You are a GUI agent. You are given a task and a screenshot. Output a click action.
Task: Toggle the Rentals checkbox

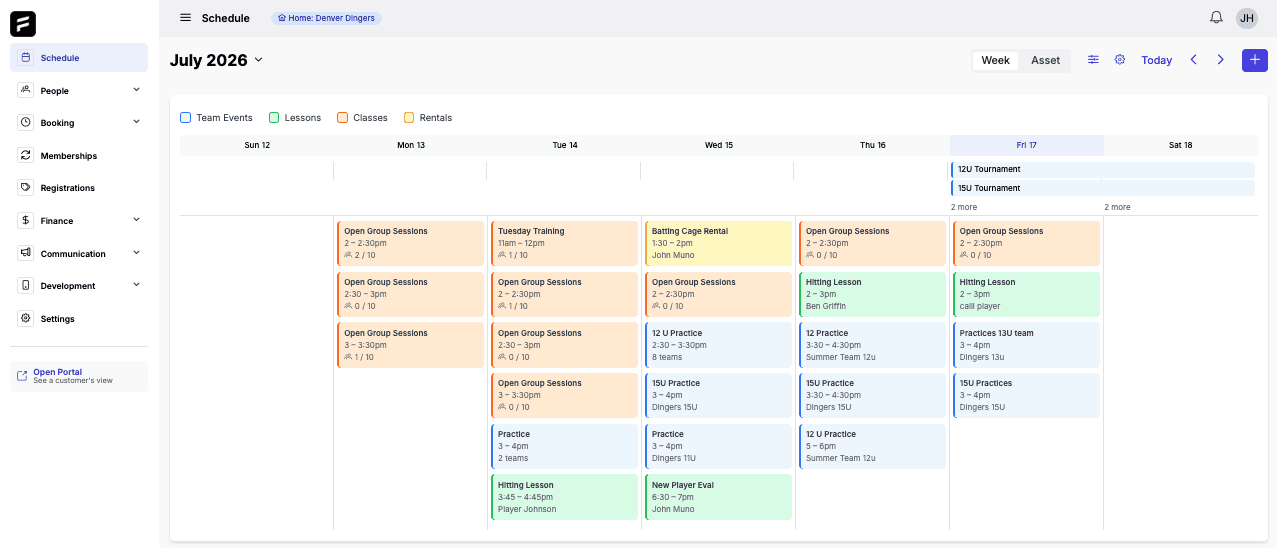pos(409,118)
